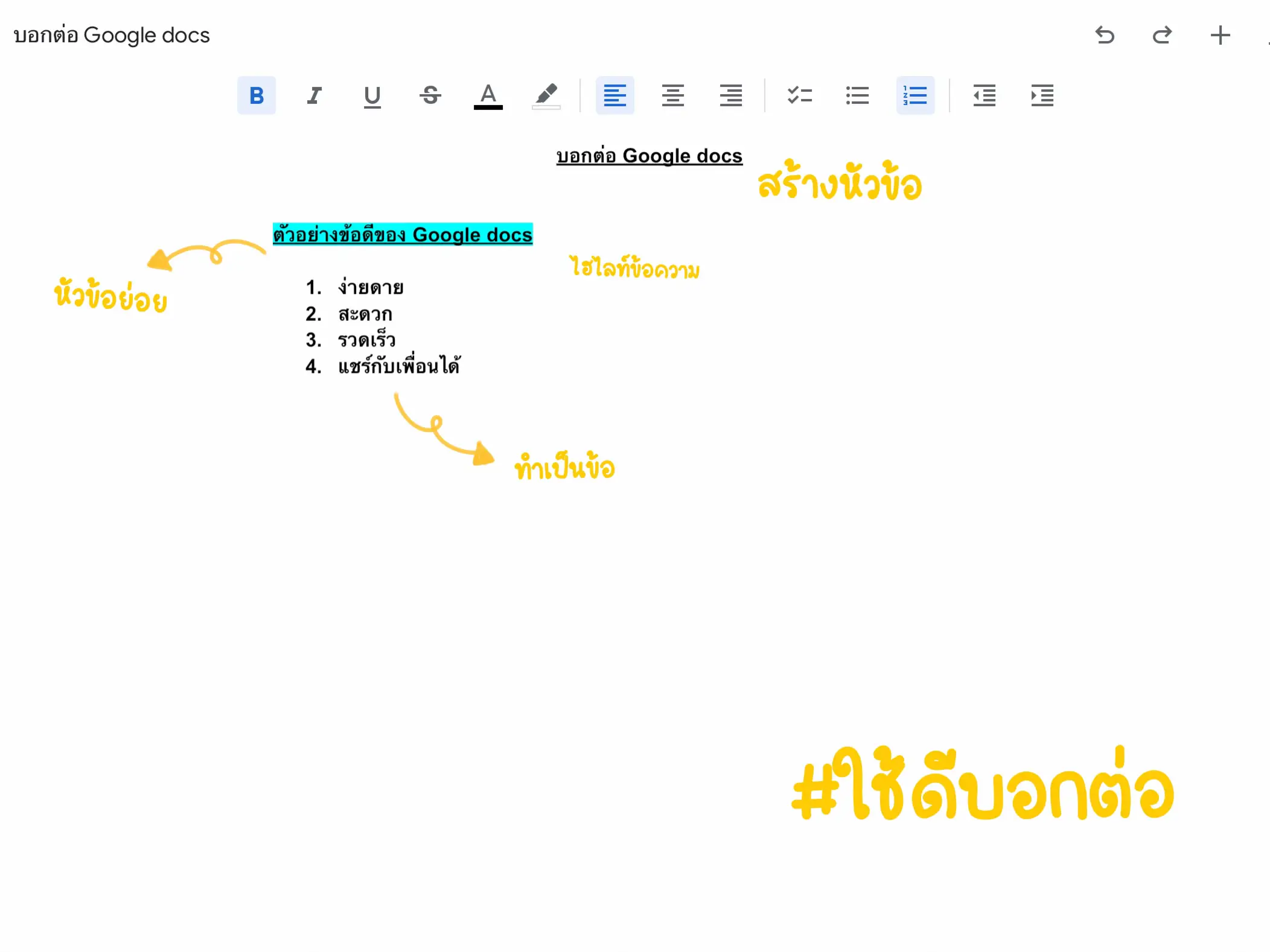This screenshot has height=952, width=1270.
Task: Toggle bulleted list formatting
Action: (x=858, y=95)
